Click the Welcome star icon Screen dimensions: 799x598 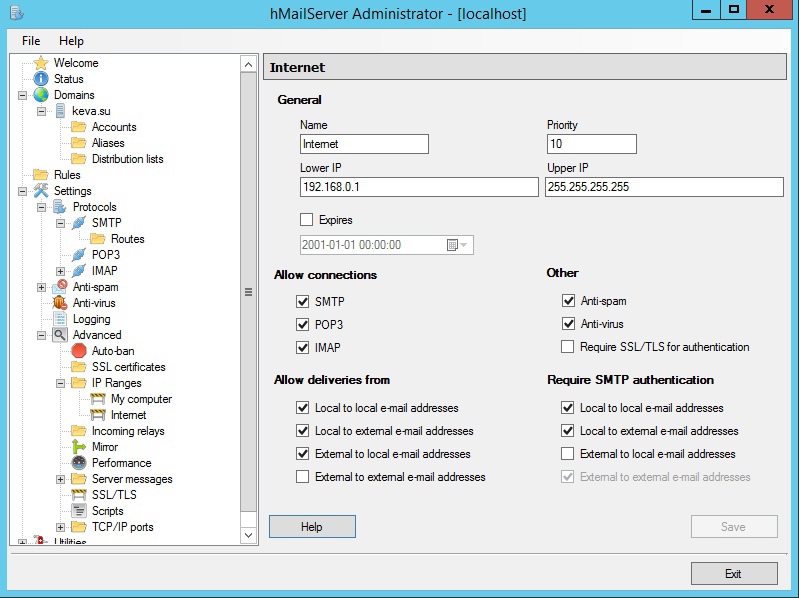41,63
